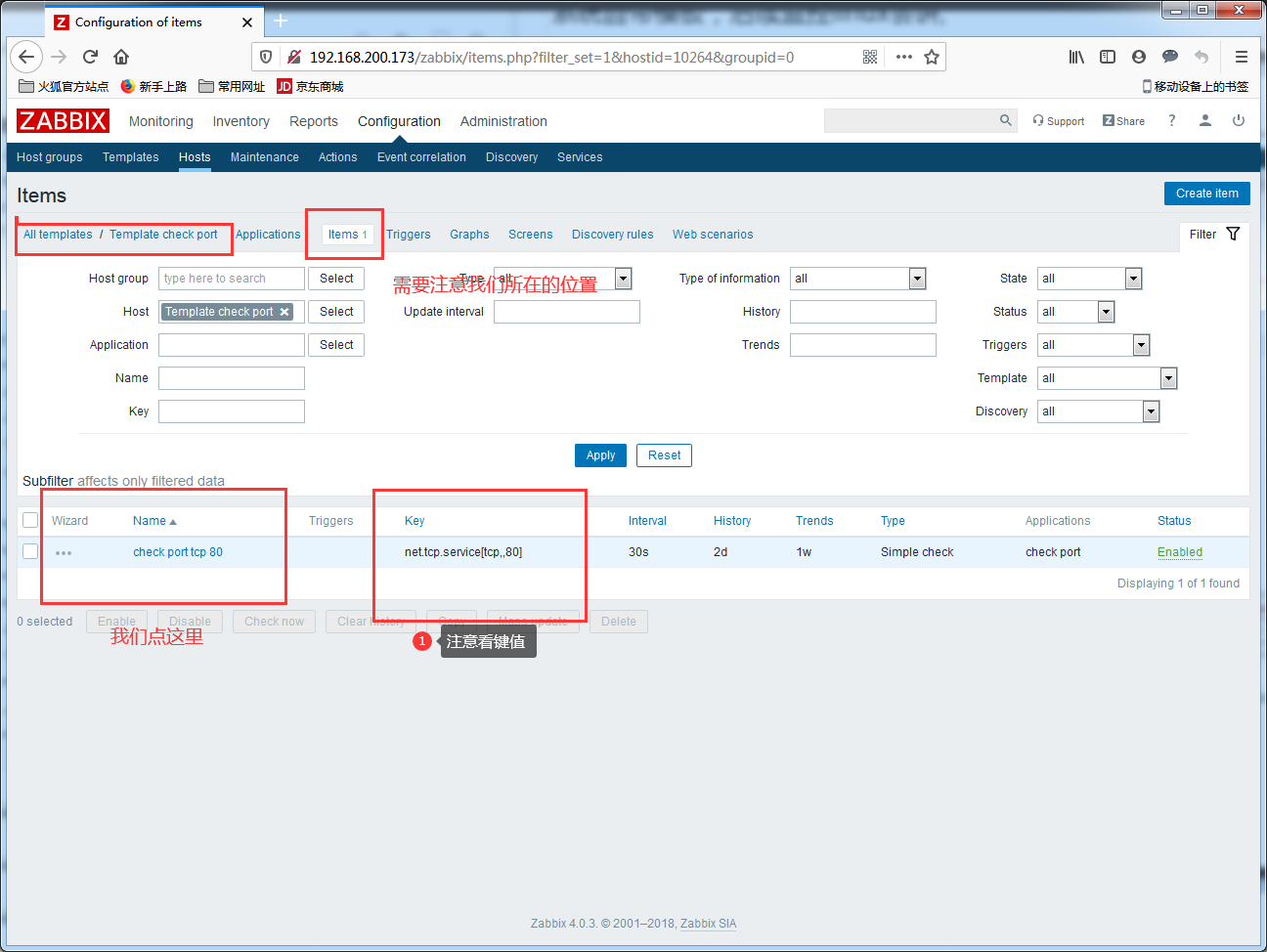Sort table by Name column header
The height and width of the screenshot is (952, 1267).
pos(154,521)
